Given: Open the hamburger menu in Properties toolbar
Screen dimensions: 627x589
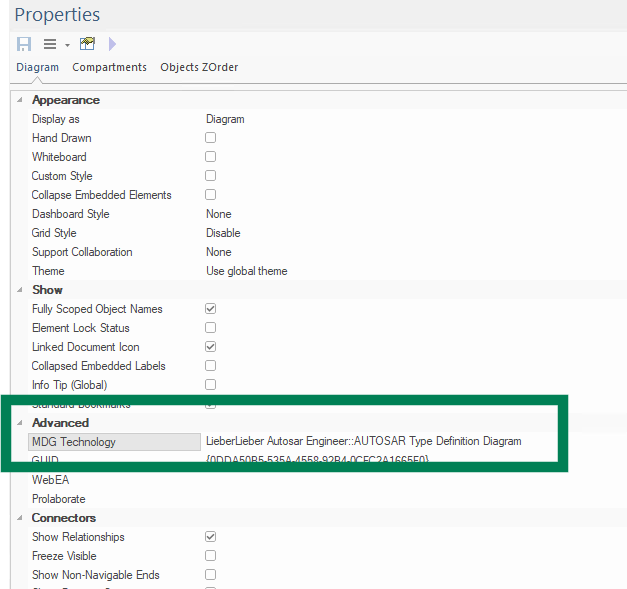Looking at the screenshot, I should tap(50, 44).
